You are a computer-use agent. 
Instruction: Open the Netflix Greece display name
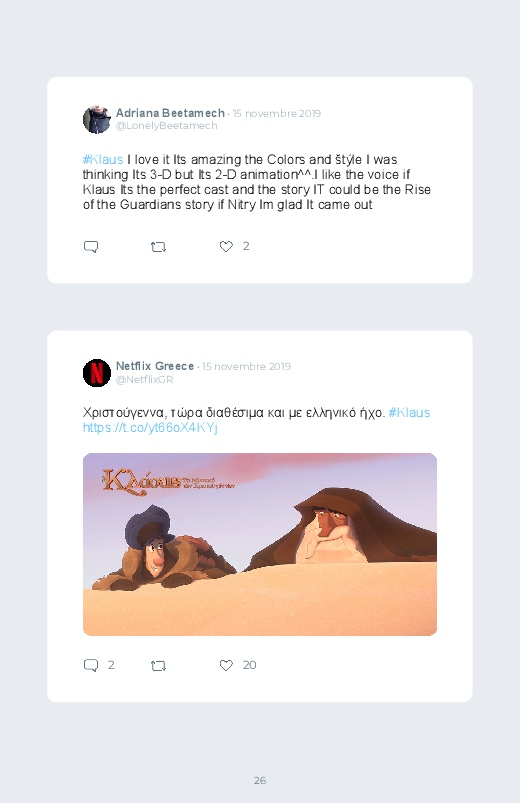click(155, 366)
